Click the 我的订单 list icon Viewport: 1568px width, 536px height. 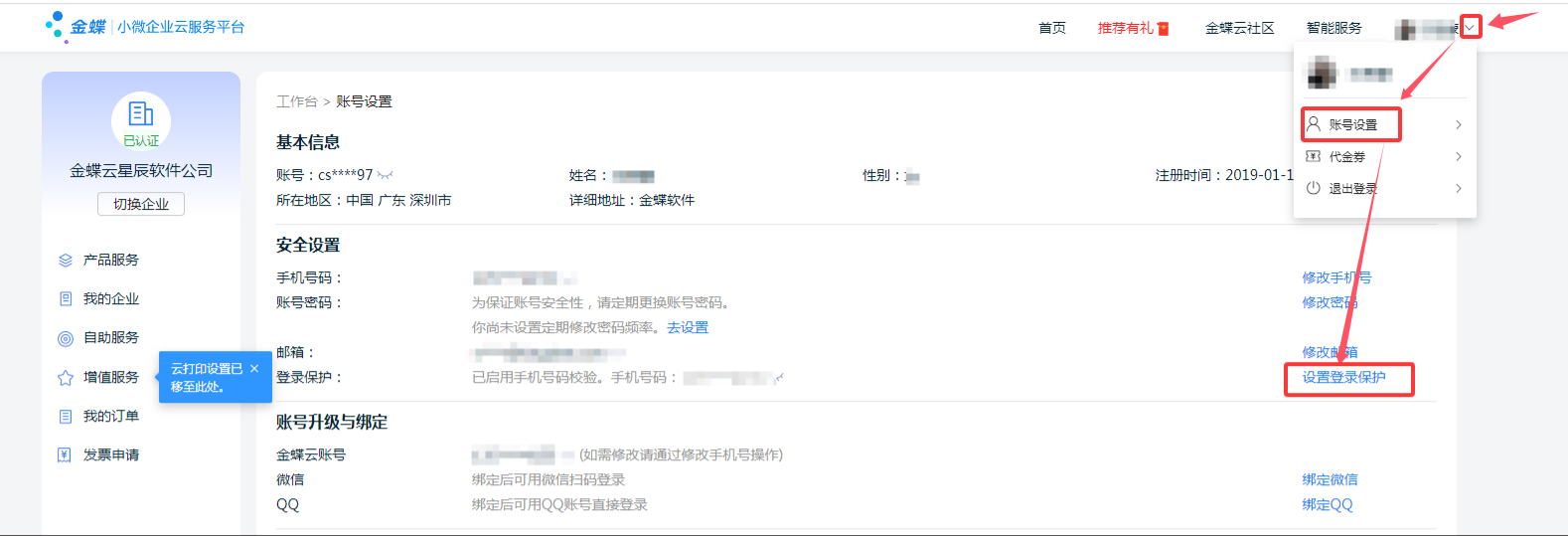(x=66, y=417)
